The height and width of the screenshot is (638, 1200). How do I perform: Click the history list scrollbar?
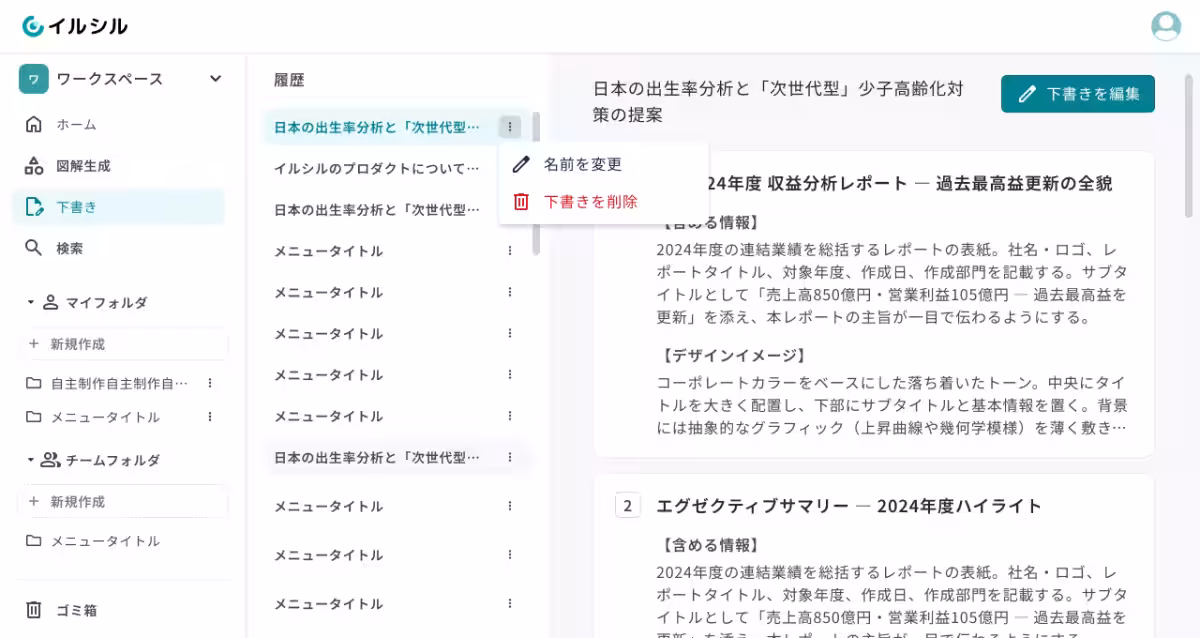(x=537, y=184)
